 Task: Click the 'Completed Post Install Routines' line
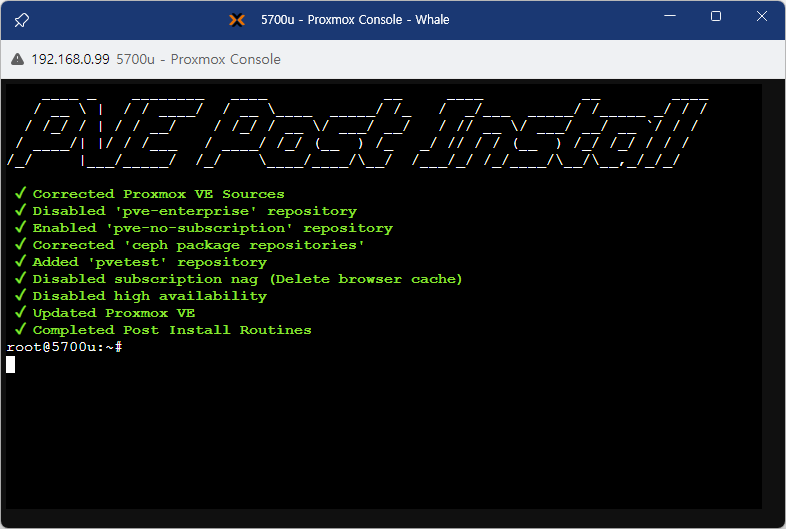(172, 330)
